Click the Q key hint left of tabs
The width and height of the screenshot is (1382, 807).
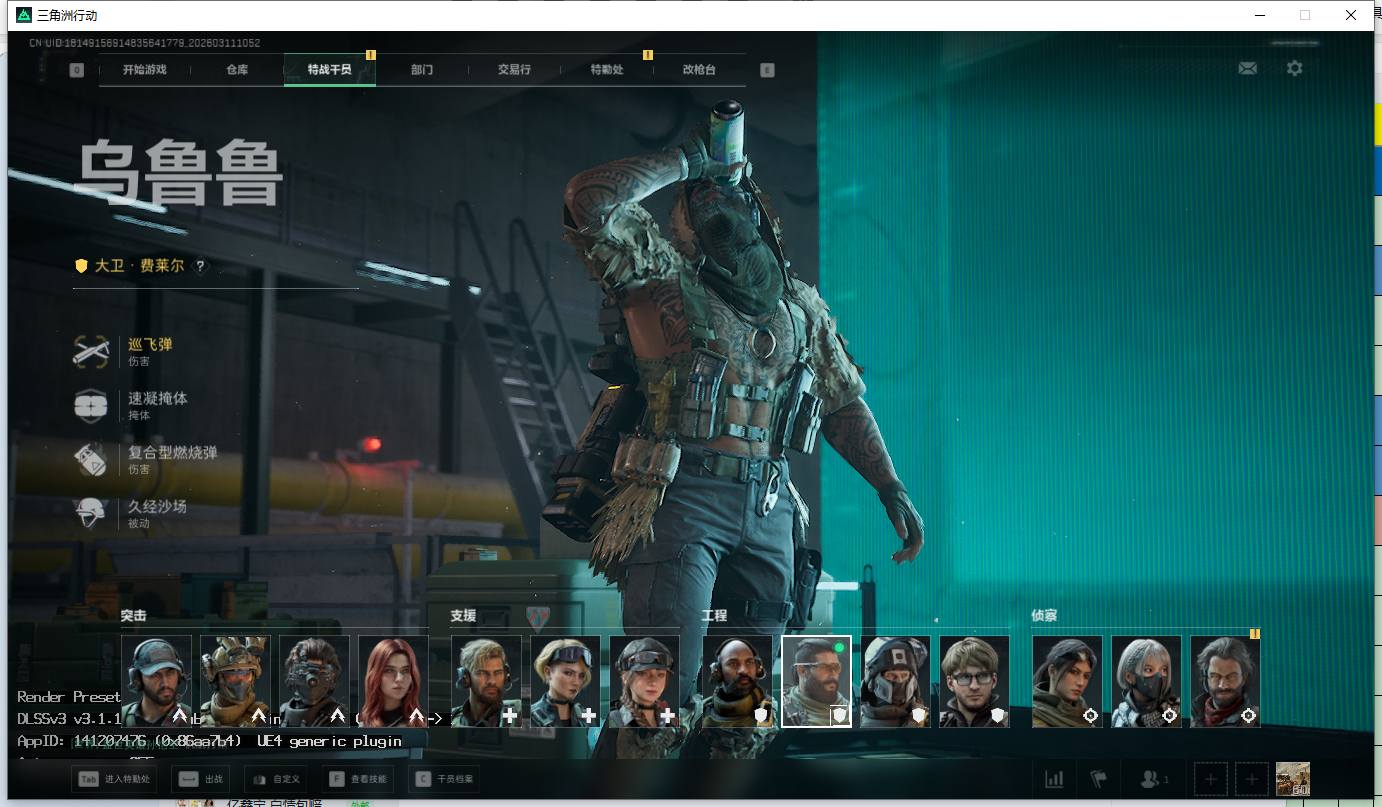[x=77, y=70]
